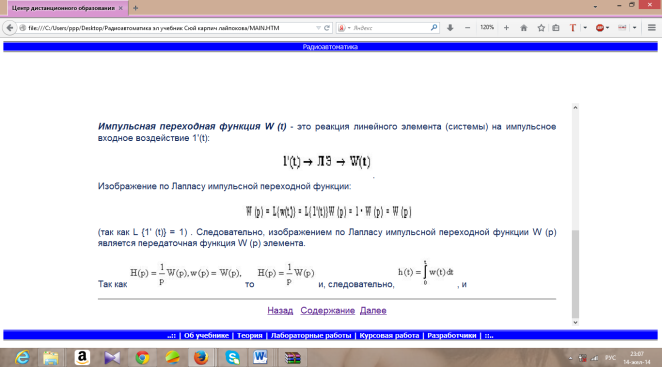The height and width of the screenshot is (367, 662).
Task: Select the Центр дистанционного образования tab
Action: point(63,8)
